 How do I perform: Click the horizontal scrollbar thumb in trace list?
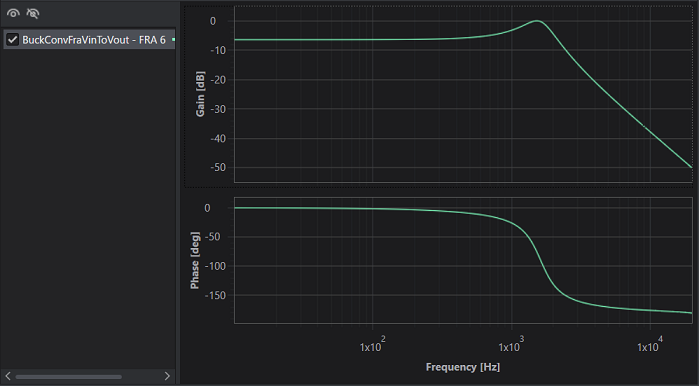68,377
